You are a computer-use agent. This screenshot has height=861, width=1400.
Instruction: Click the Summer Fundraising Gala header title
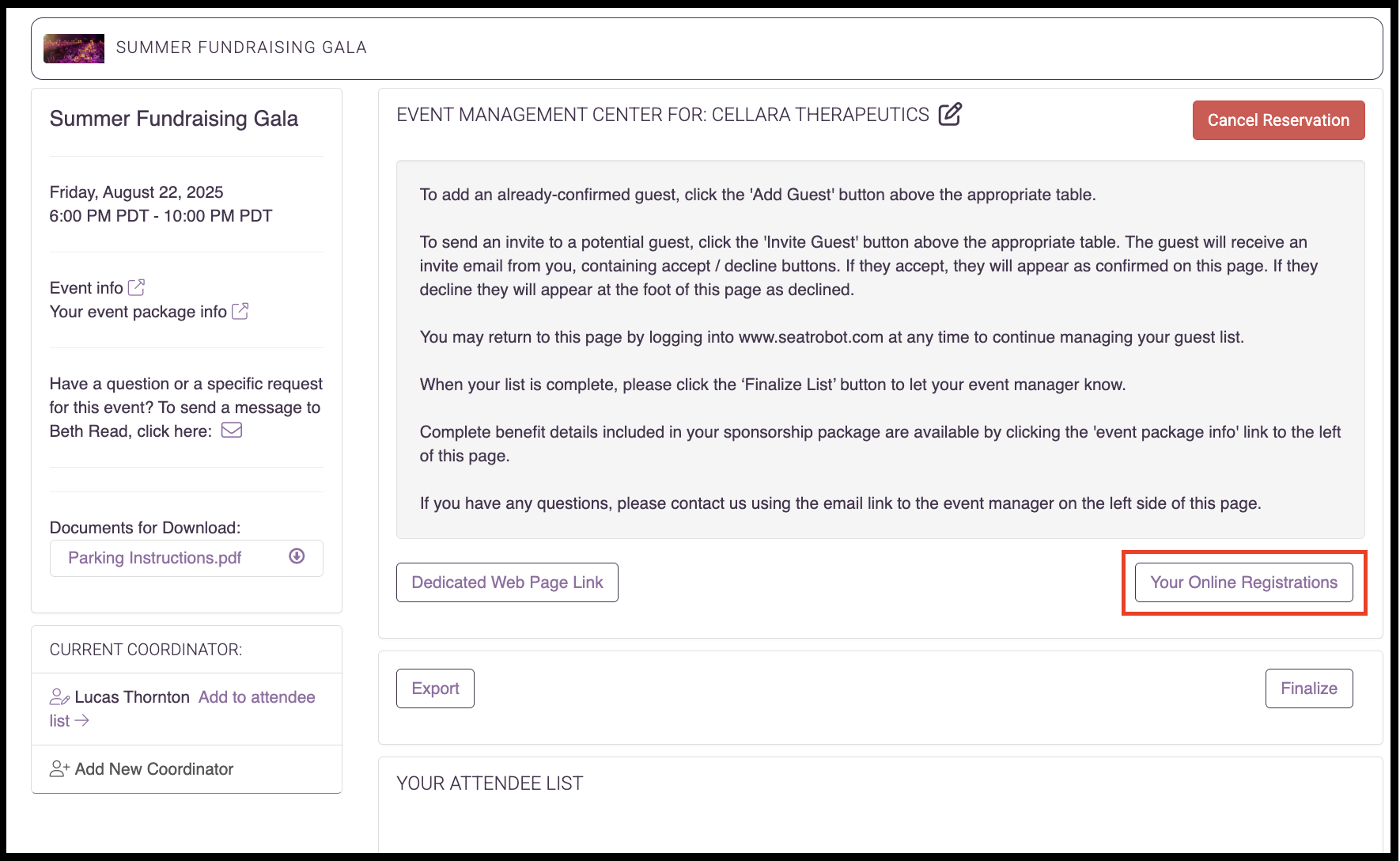pos(241,47)
